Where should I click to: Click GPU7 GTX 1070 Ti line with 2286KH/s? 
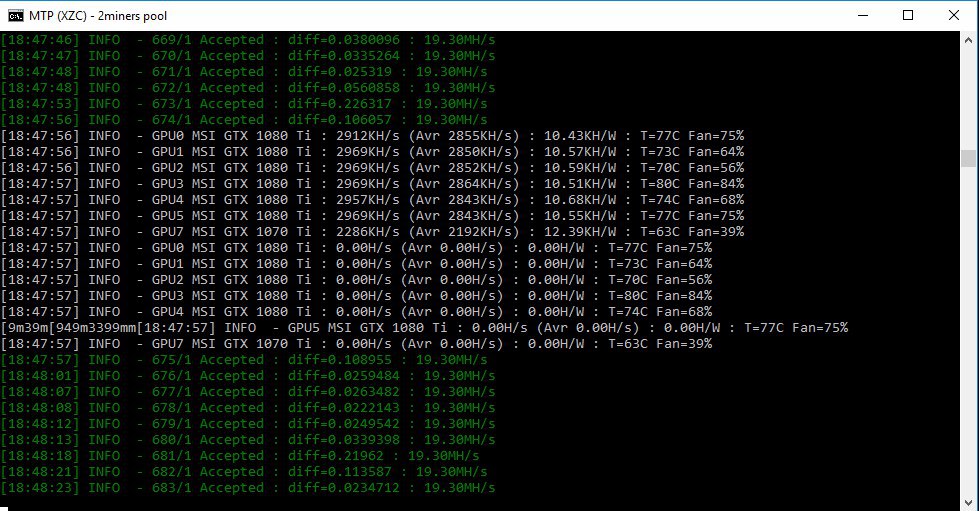pos(373,232)
